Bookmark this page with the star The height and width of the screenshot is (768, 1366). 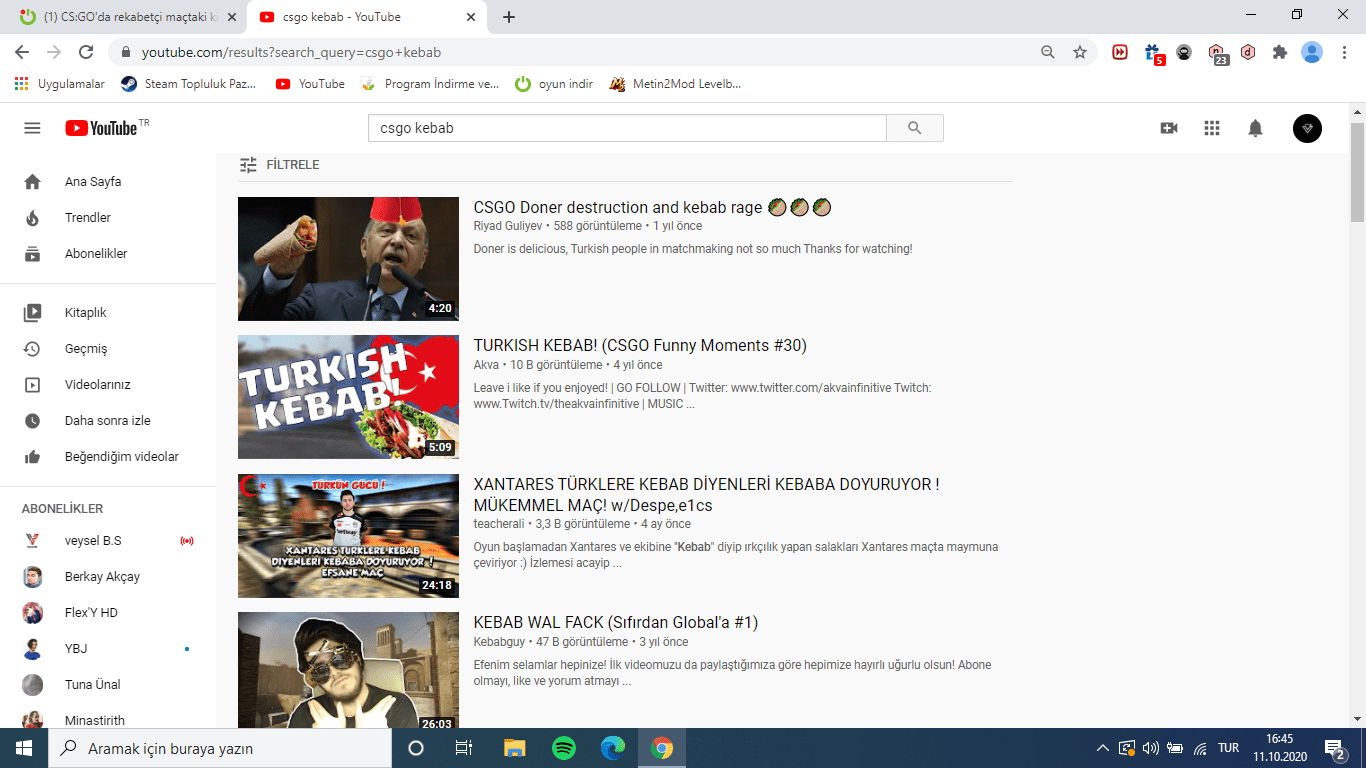click(x=1080, y=52)
